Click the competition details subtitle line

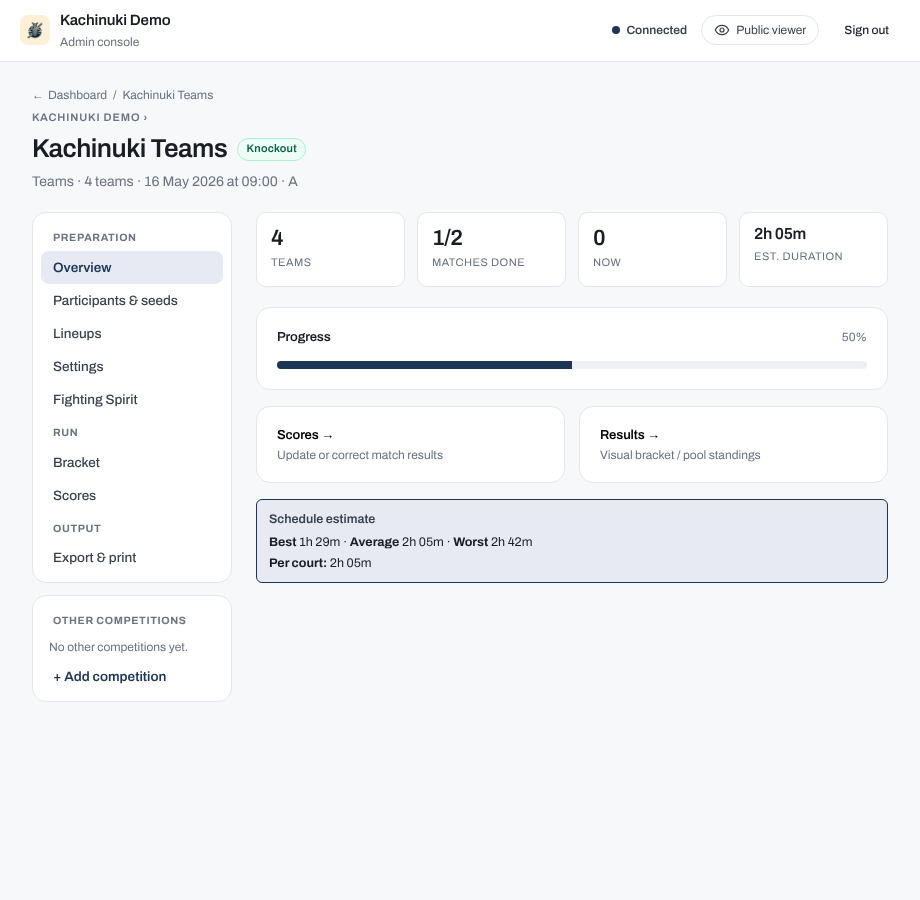pyautogui.click(x=165, y=181)
